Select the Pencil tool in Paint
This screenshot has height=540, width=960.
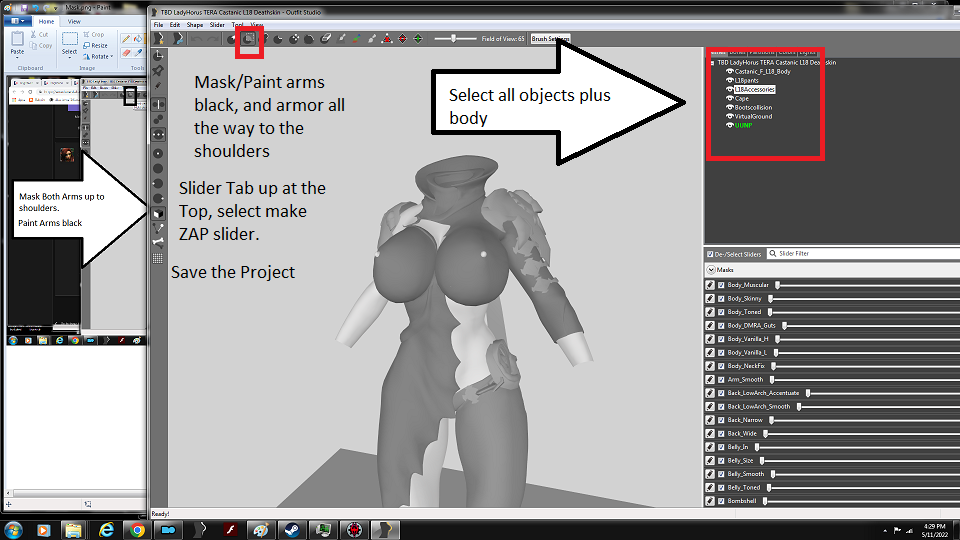click(126, 39)
